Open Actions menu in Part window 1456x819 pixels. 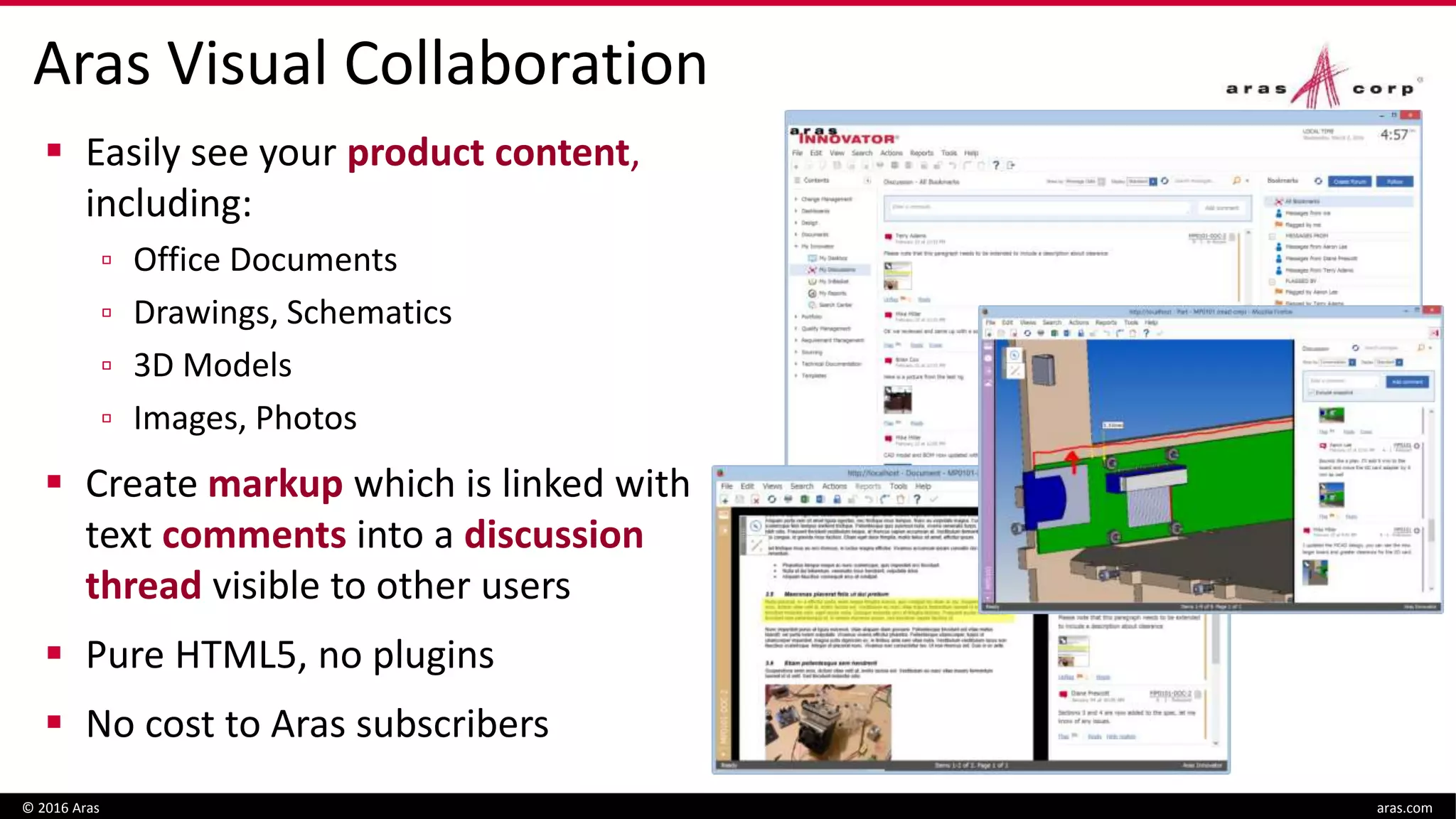point(1078,322)
